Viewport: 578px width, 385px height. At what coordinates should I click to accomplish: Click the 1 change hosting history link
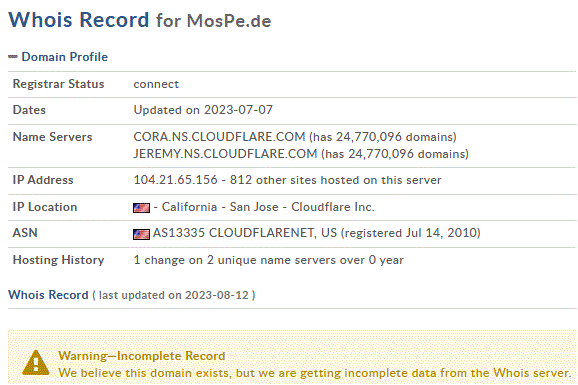click(x=168, y=260)
